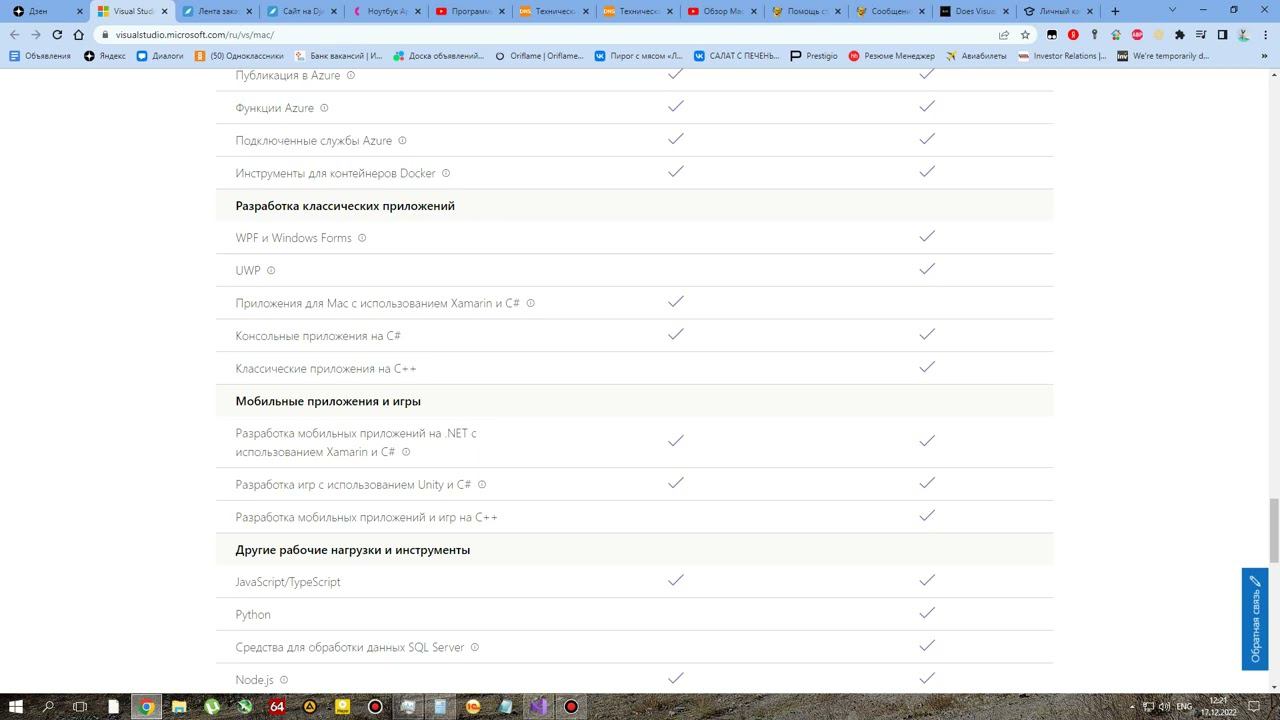Click info icon next to Функции Azure
Viewport: 1280px width, 720px height.
coord(324,108)
